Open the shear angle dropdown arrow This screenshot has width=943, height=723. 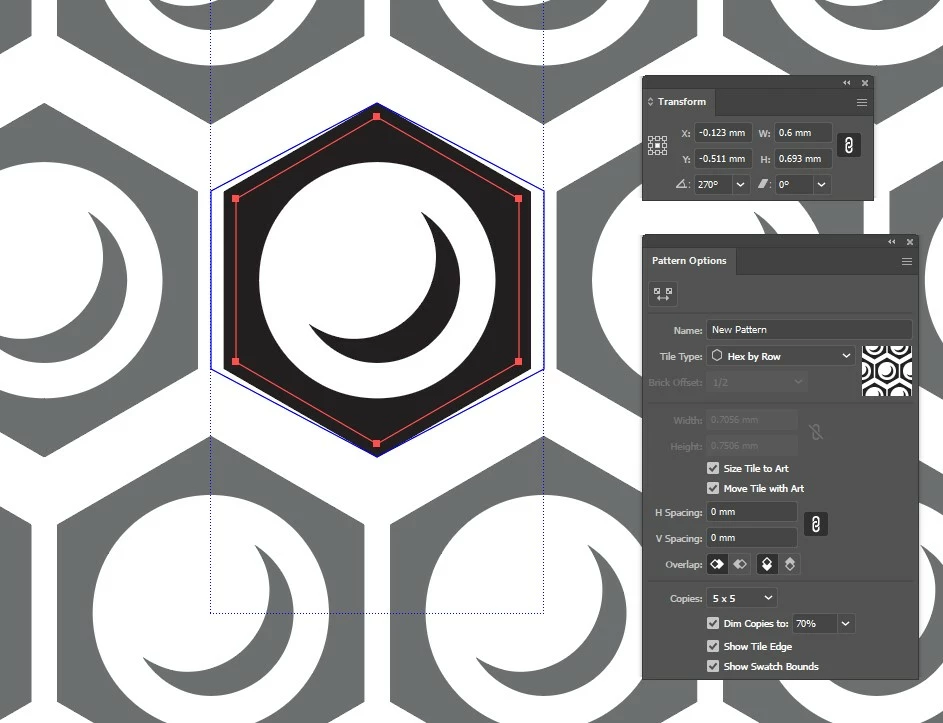coord(822,185)
